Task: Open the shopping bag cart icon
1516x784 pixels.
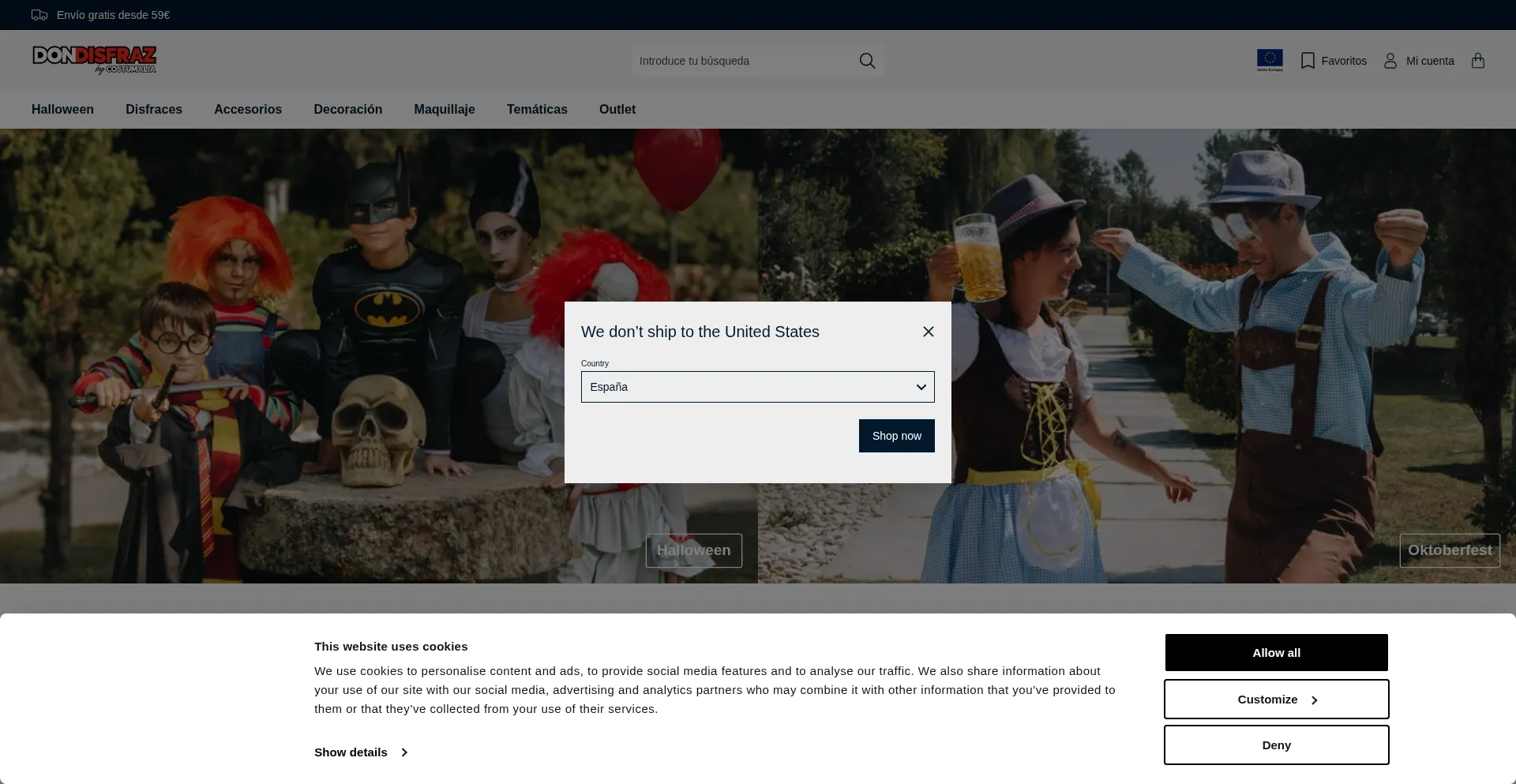Action: coord(1478,61)
